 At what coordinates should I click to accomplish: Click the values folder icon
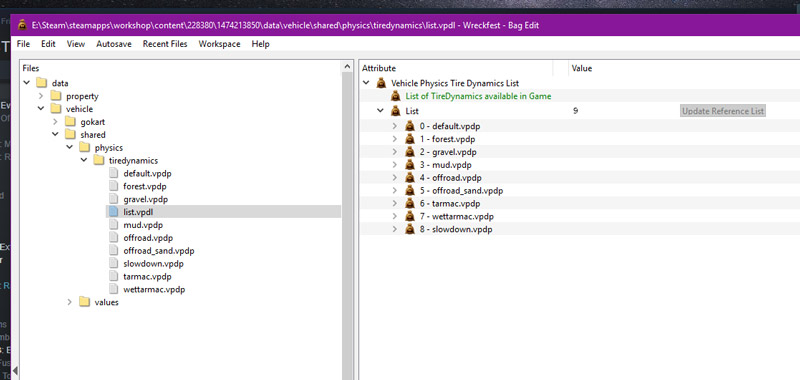pos(85,302)
